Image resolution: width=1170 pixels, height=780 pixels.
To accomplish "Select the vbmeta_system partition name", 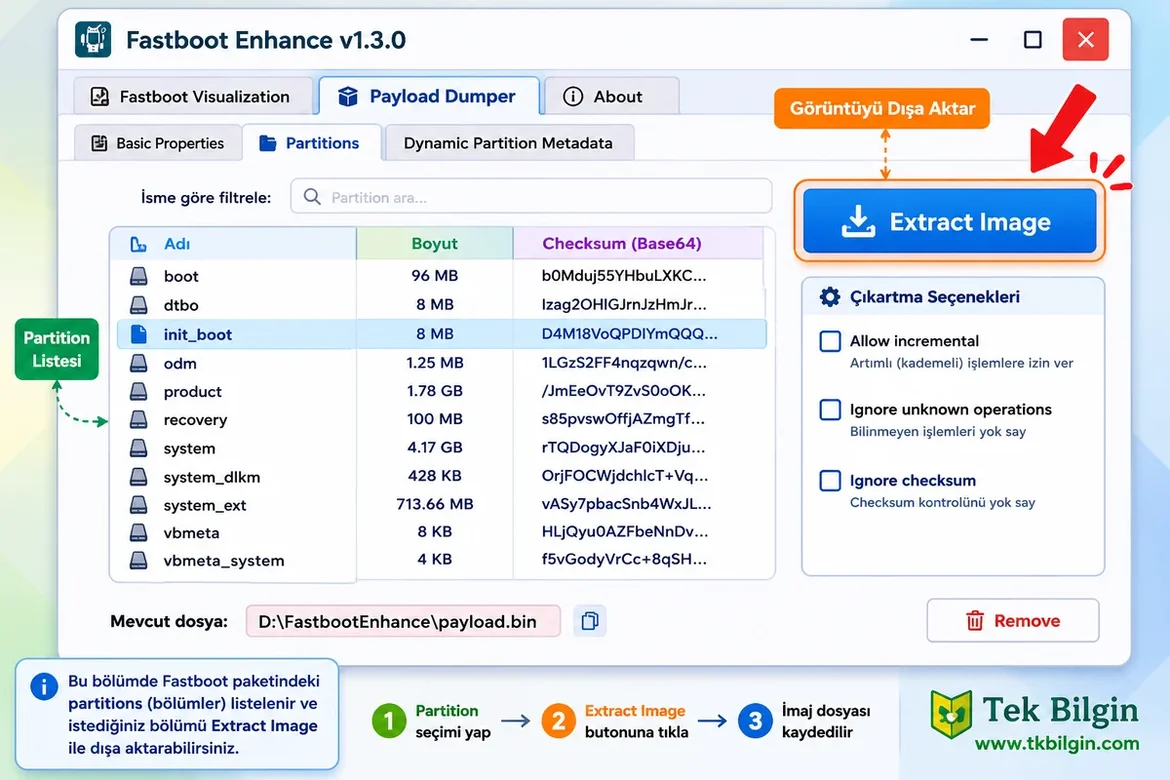I will coord(224,561).
